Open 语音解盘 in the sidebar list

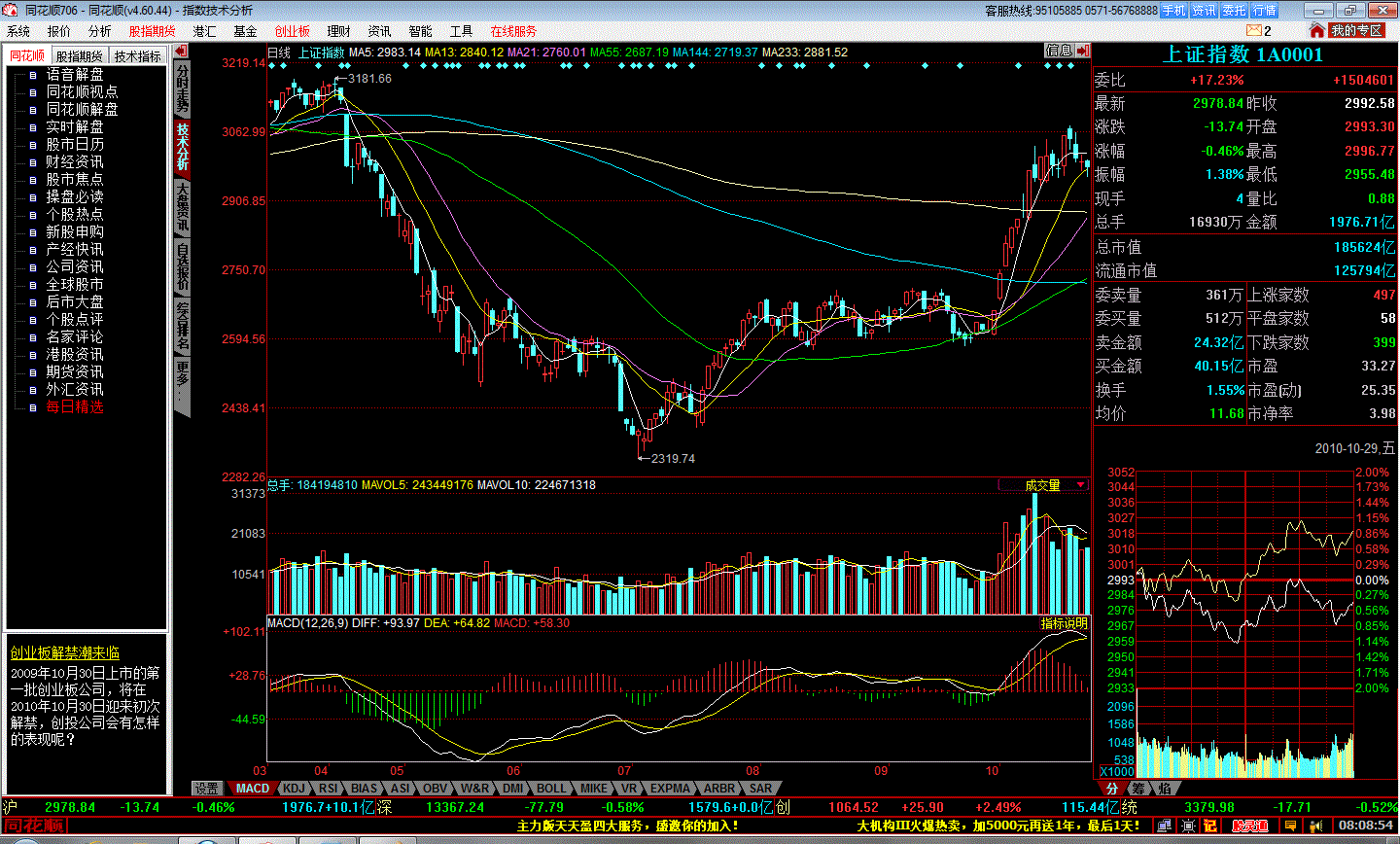[x=75, y=74]
